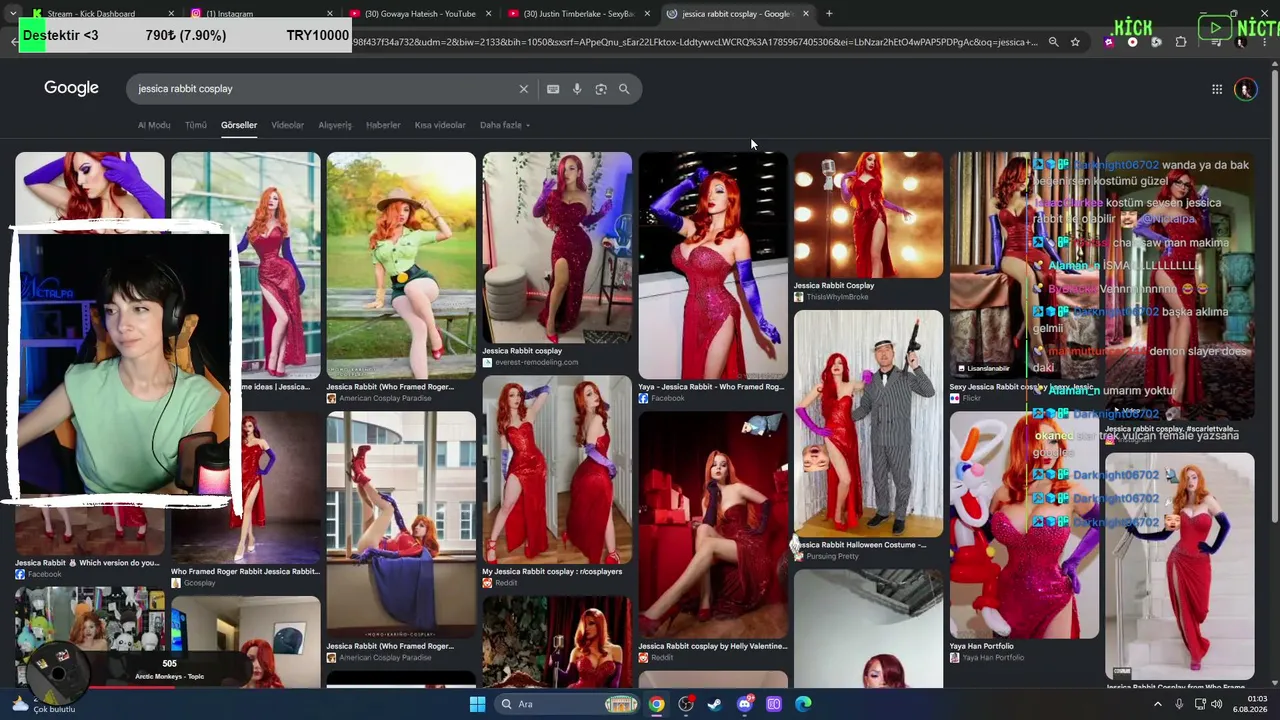Submit search with the magnifying glass icon
Image resolution: width=1280 pixels, height=720 pixels.
(624, 89)
